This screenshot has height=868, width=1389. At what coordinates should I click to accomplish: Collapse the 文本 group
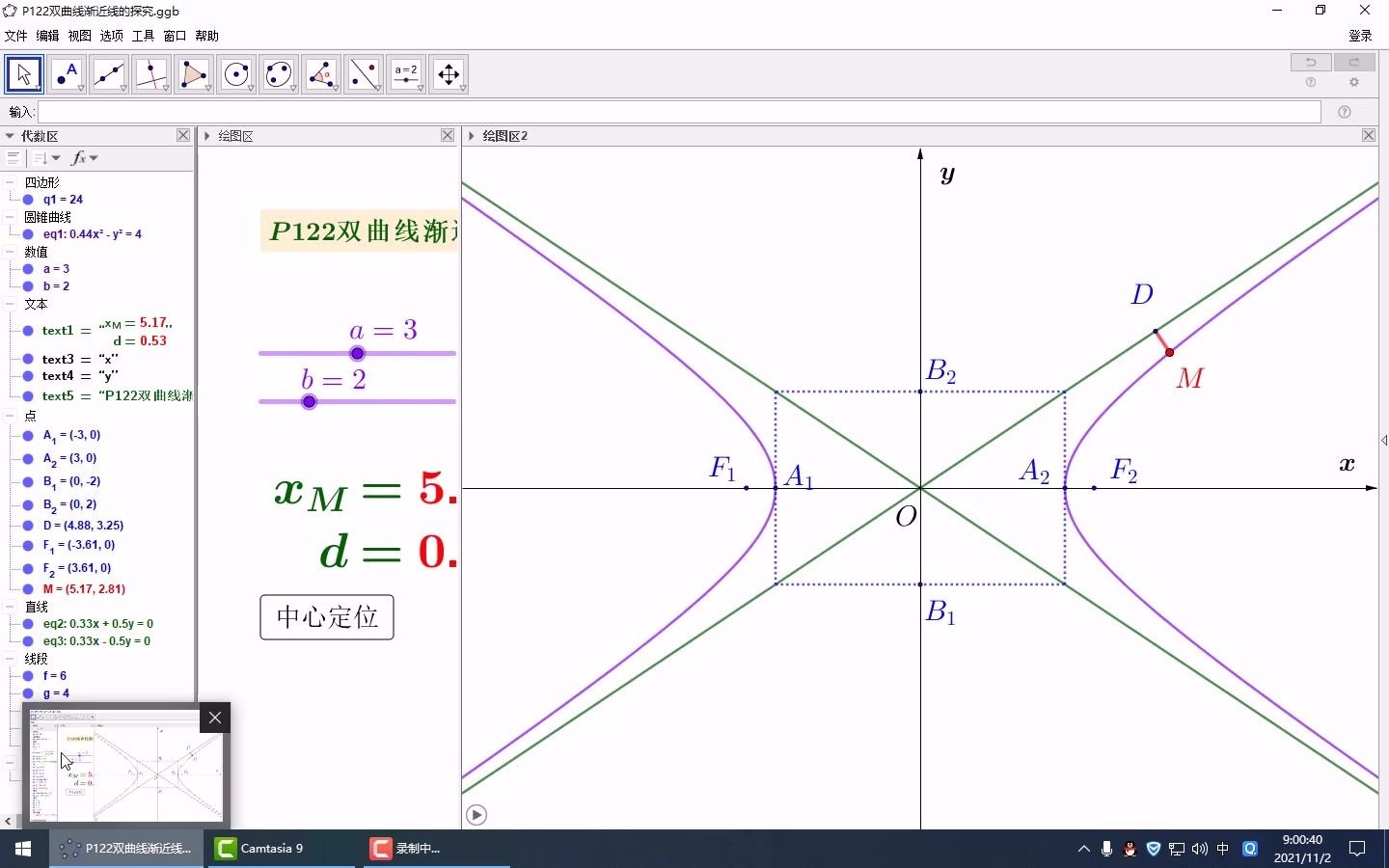10,304
